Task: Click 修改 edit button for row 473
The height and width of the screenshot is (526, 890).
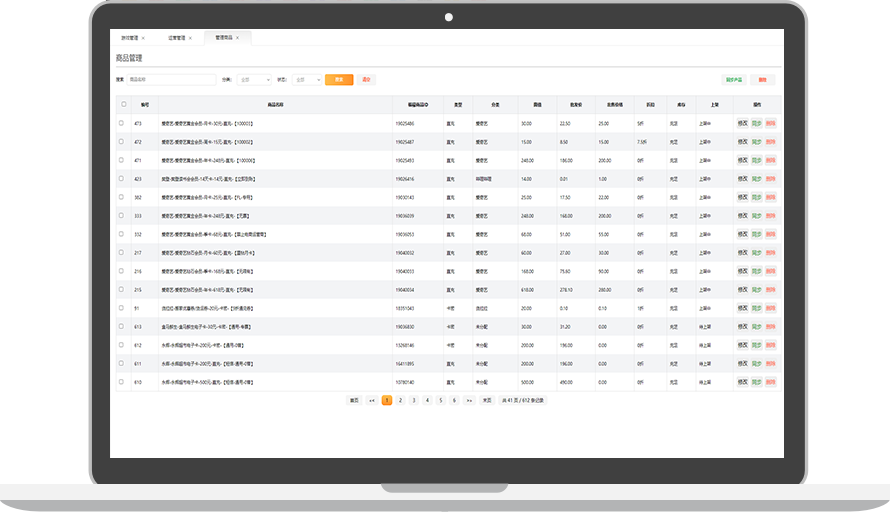Action: [742, 123]
